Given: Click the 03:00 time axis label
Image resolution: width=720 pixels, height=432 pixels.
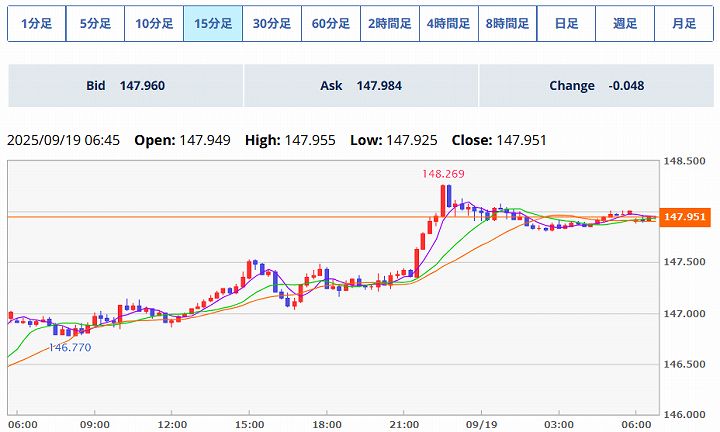Looking at the screenshot, I should [559, 425].
